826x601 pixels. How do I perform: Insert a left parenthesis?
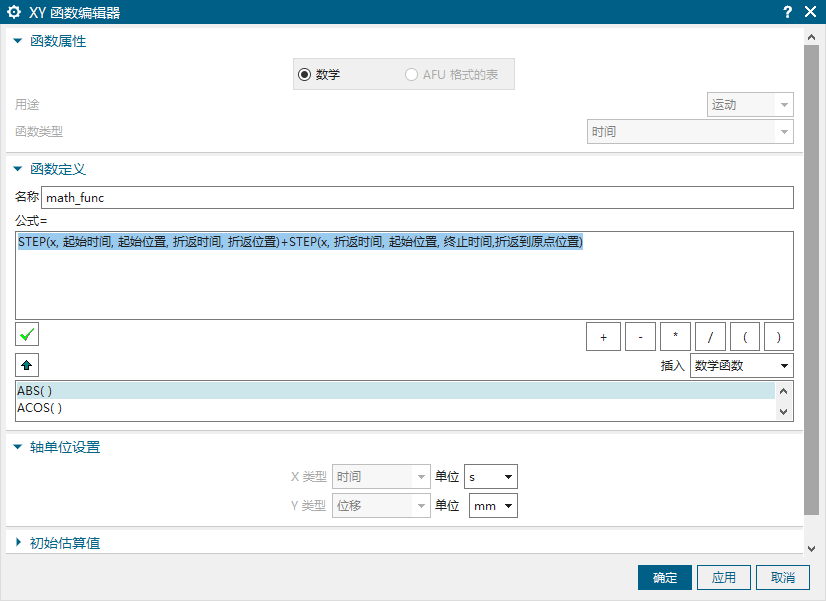tap(745, 337)
